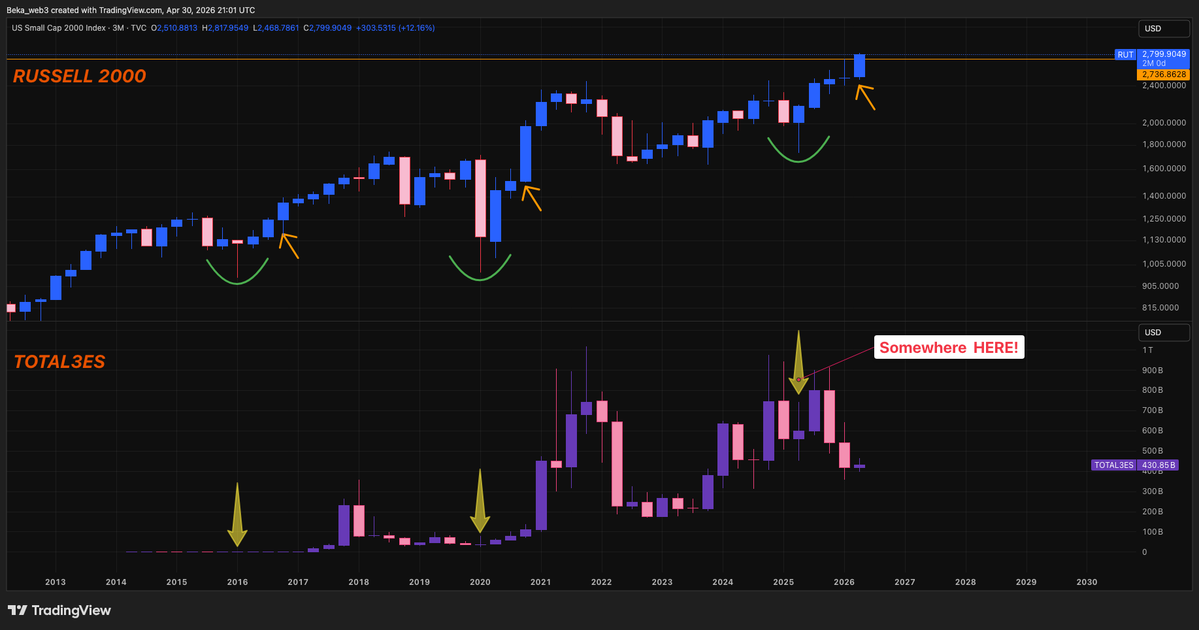
Task: Click the 1,130.0000 price scale level
Action: (x=1164, y=240)
